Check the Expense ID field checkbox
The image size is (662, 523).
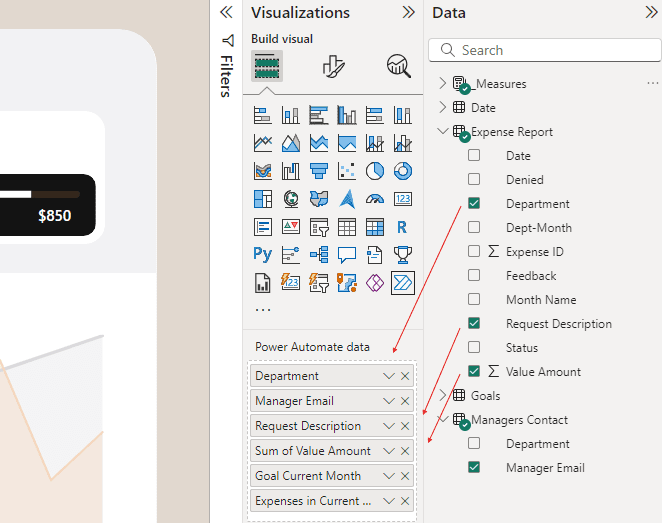click(474, 251)
